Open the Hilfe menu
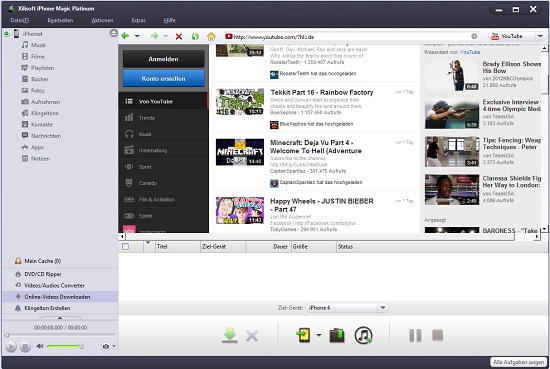 (170, 20)
